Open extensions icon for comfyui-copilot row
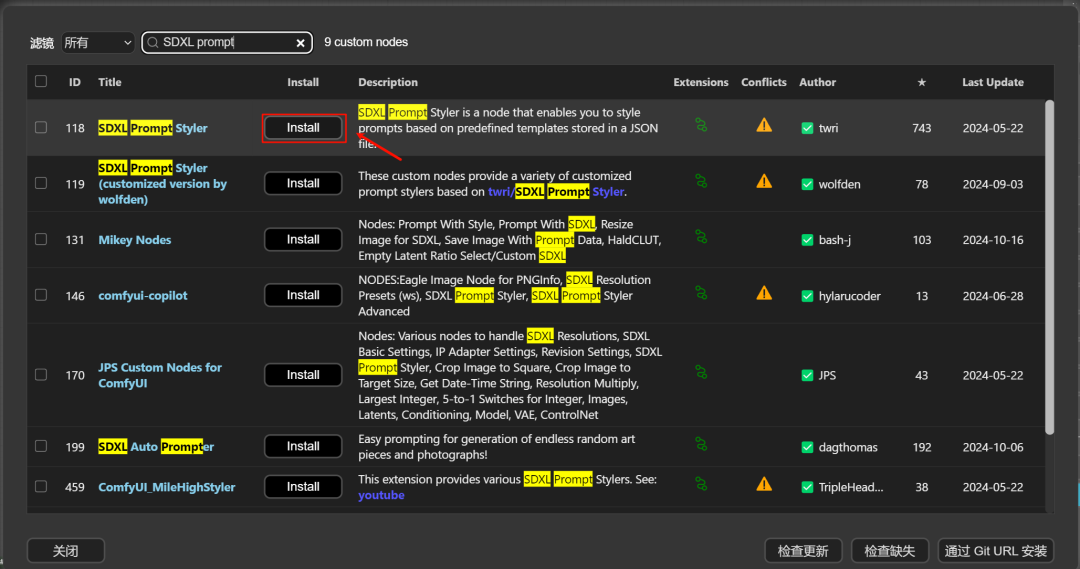 tap(700, 293)
